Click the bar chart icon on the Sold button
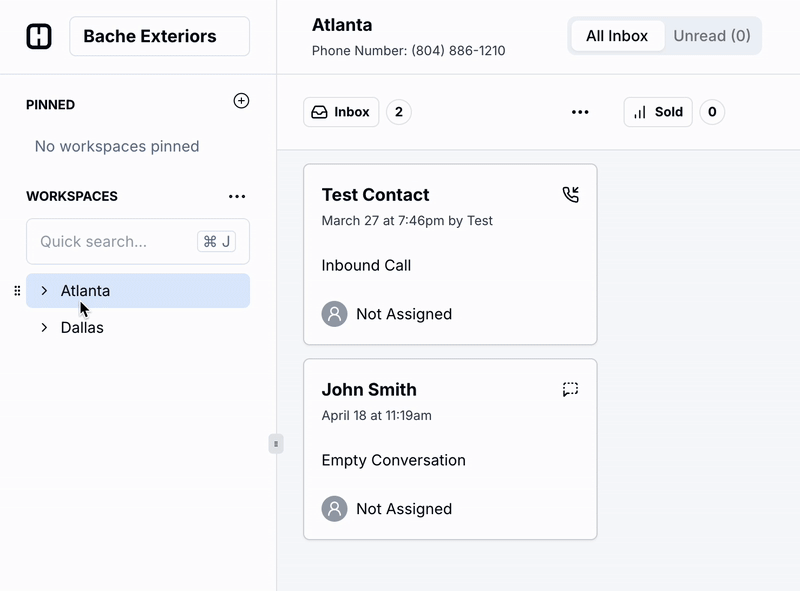 (641, 111)
